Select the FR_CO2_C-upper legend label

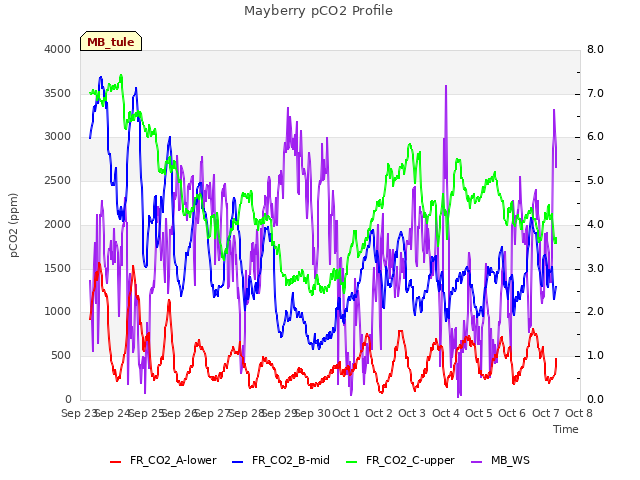(x=410, y=460)
